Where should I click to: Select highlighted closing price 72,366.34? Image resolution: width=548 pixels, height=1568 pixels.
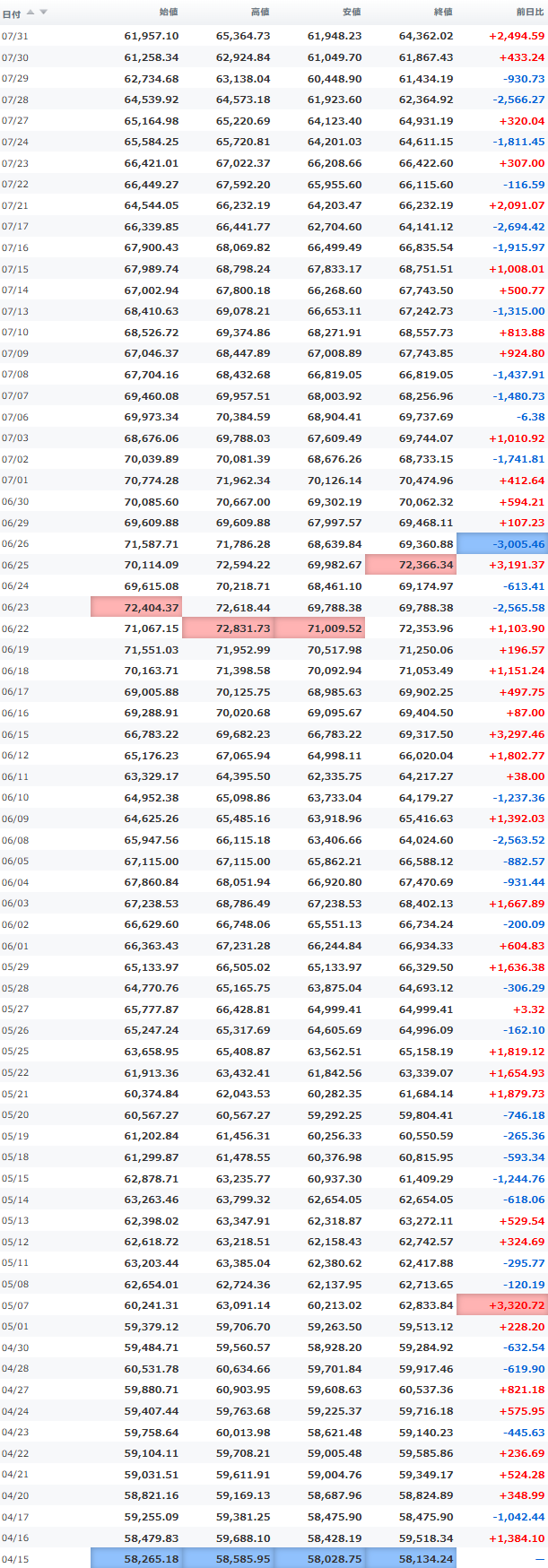[411, 565]
